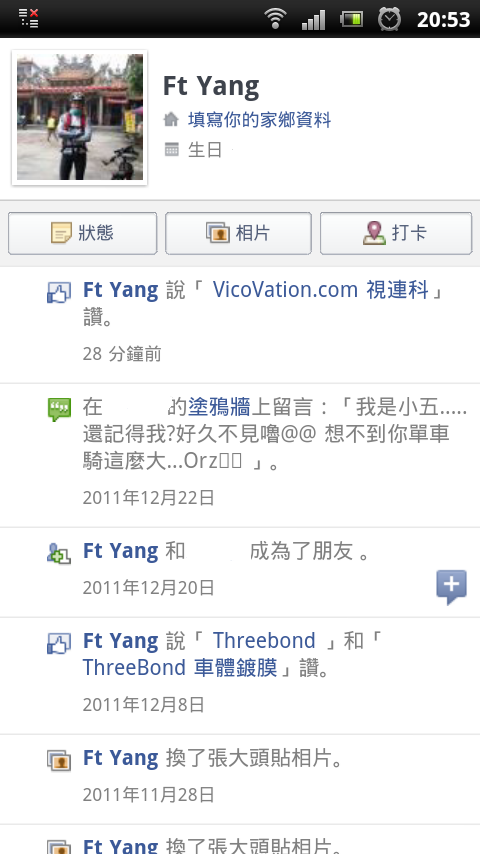Open the ThreeBond 車體鍍膜 page link
Screen dimensions: 480x854
point(180,667)
